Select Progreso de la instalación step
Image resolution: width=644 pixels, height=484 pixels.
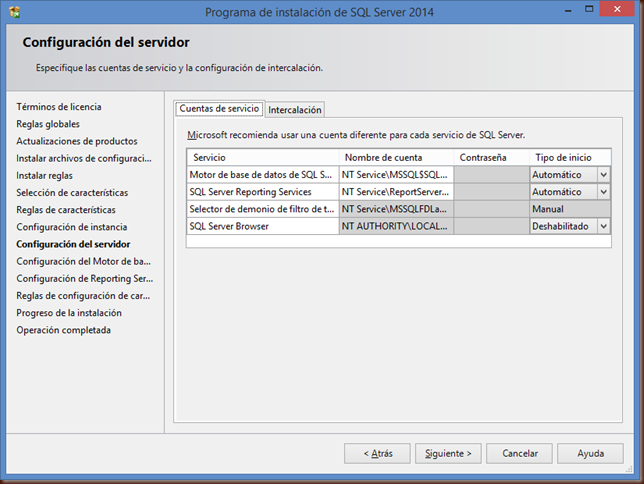[x=69, y=313]
